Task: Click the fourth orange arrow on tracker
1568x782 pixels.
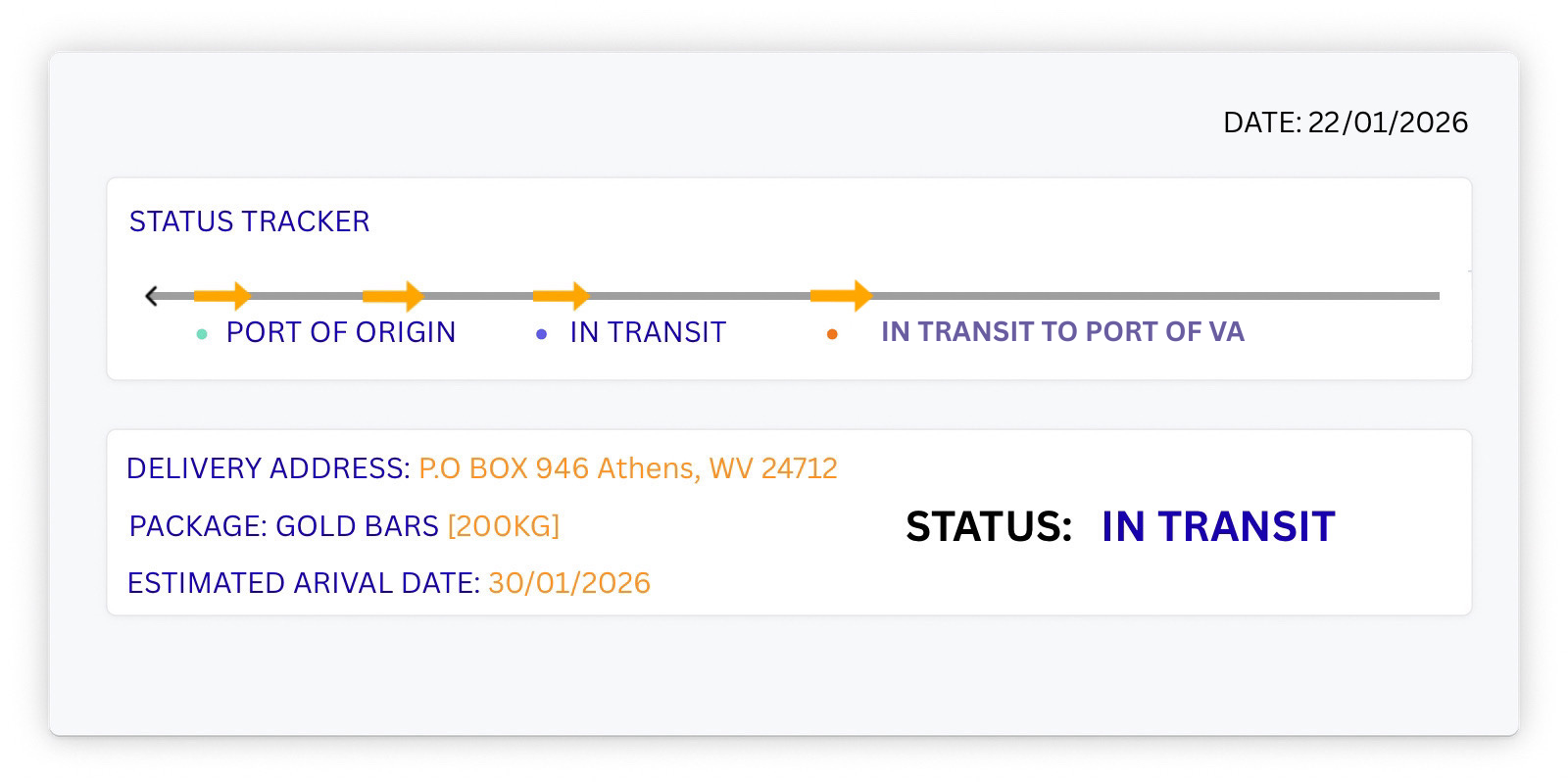Action: [x=841, y=295]
